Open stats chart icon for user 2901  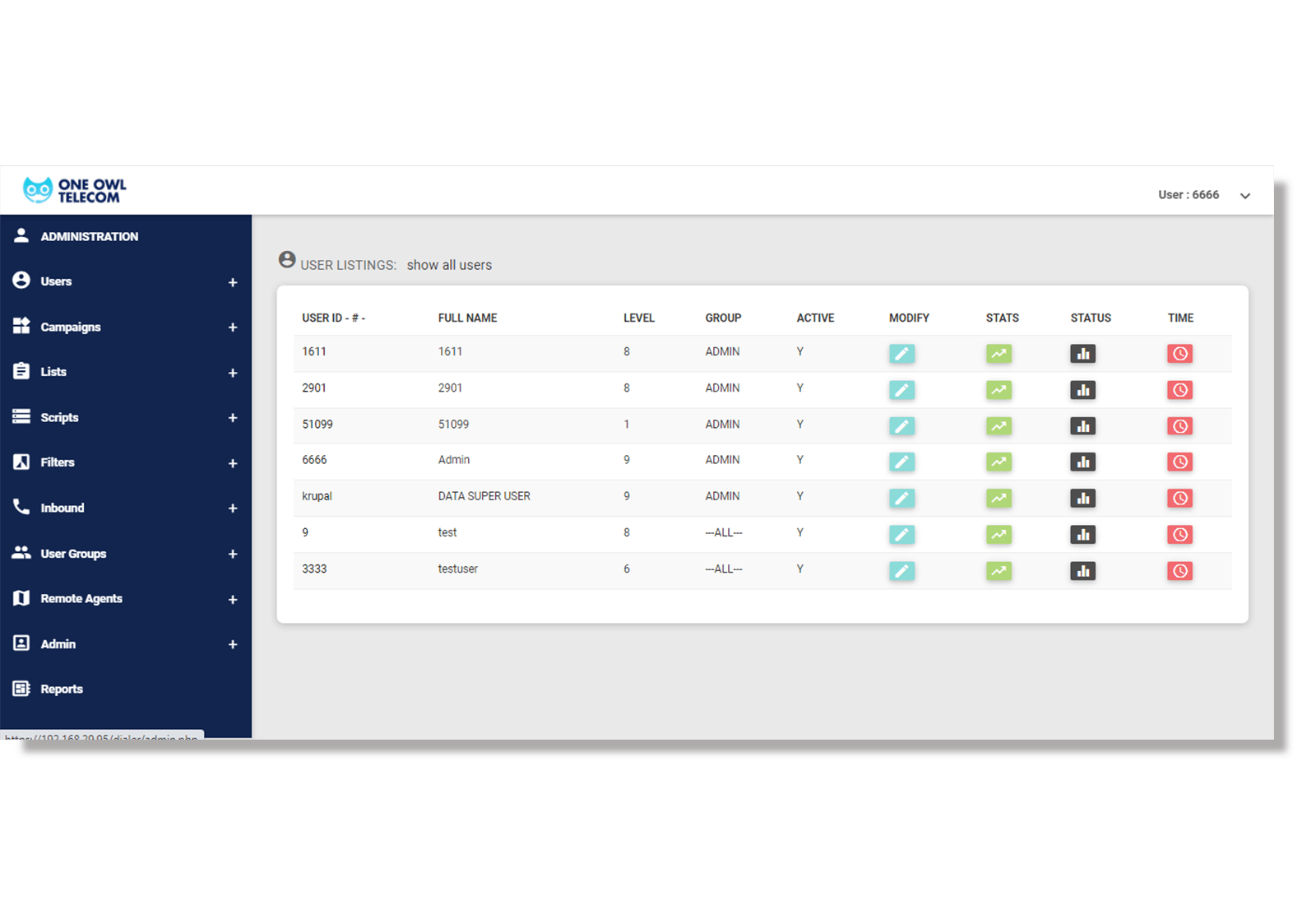(x=999, y=390)
